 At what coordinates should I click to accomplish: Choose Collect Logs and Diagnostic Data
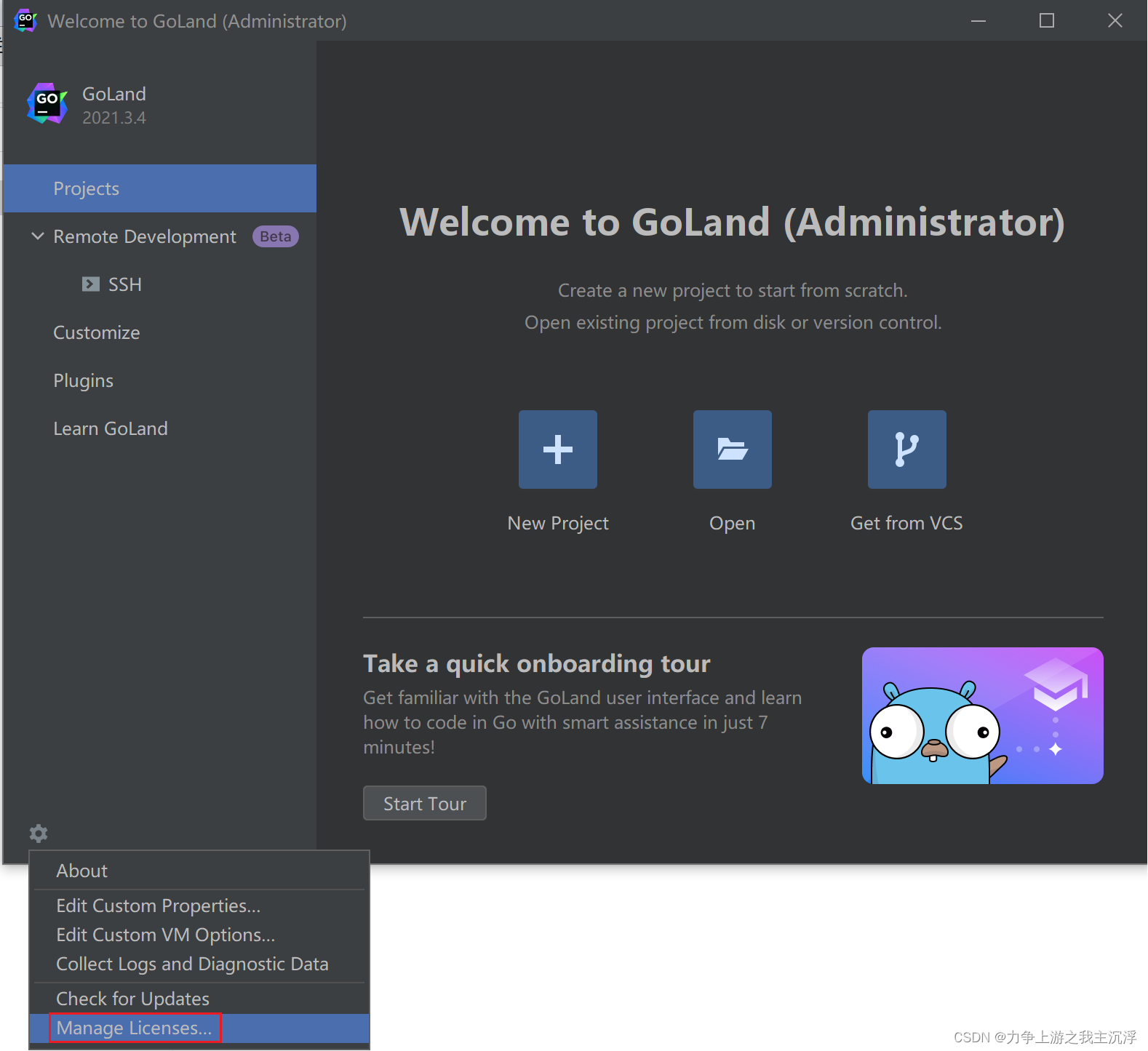(199, 964)
